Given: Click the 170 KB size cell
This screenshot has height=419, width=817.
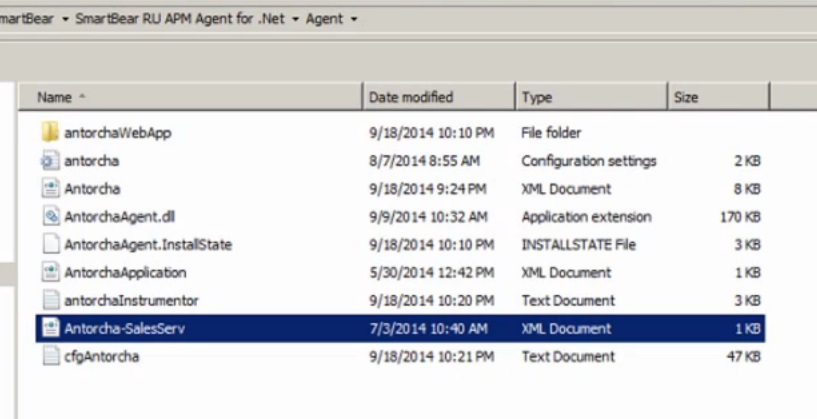Looking at the screenshot, I should [740, 217].
